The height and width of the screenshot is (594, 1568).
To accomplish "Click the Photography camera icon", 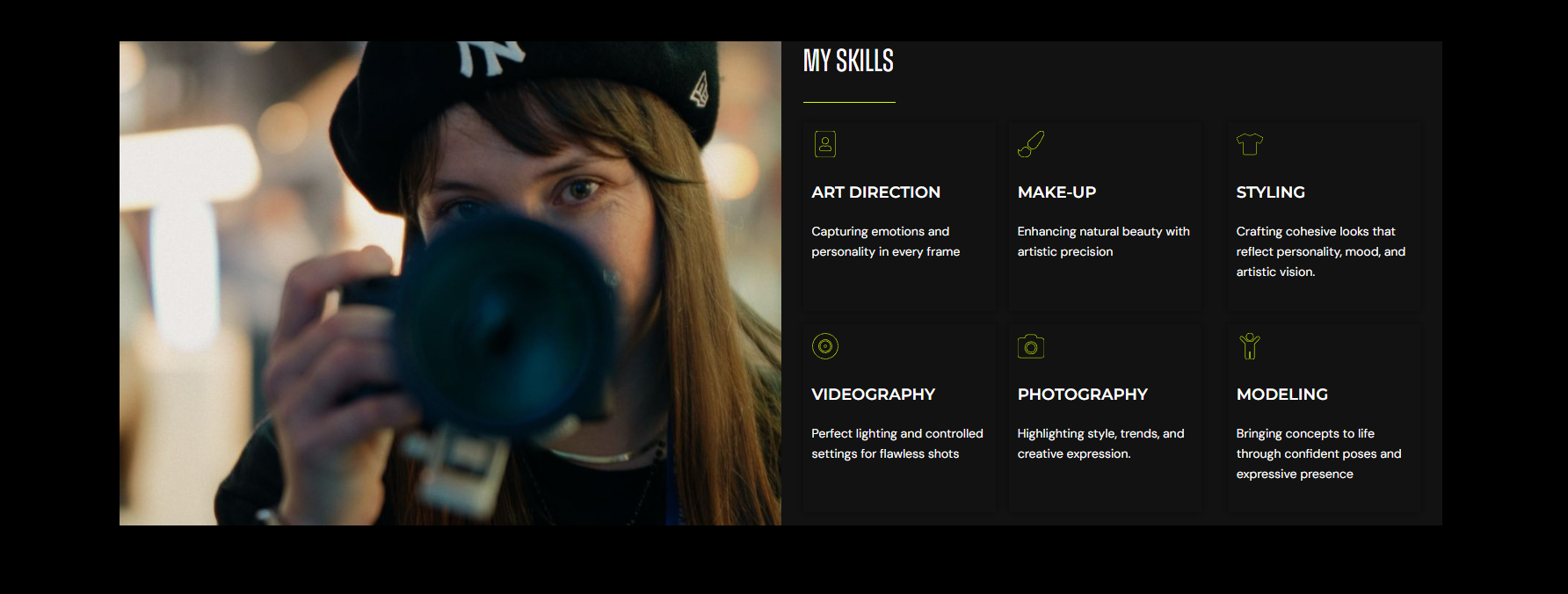I will [x=1030, y=346].
